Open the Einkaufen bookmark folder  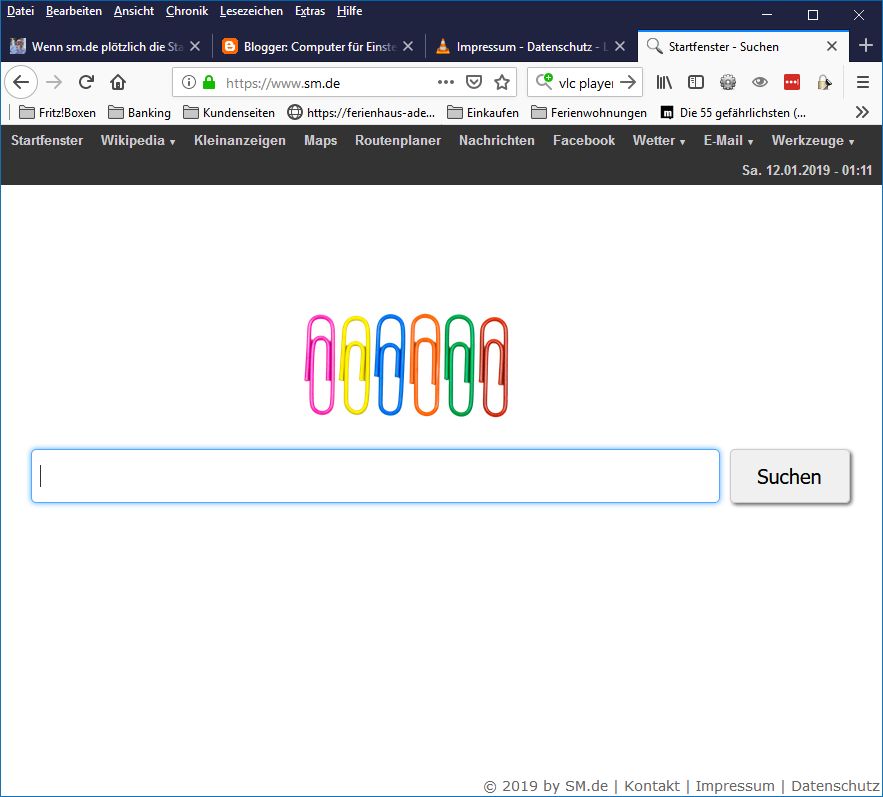(x=483, y=113)
